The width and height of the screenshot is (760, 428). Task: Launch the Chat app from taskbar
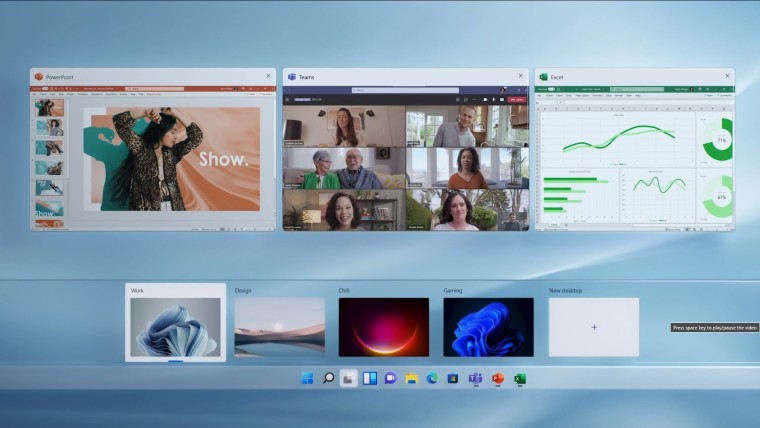click(391, 379)
